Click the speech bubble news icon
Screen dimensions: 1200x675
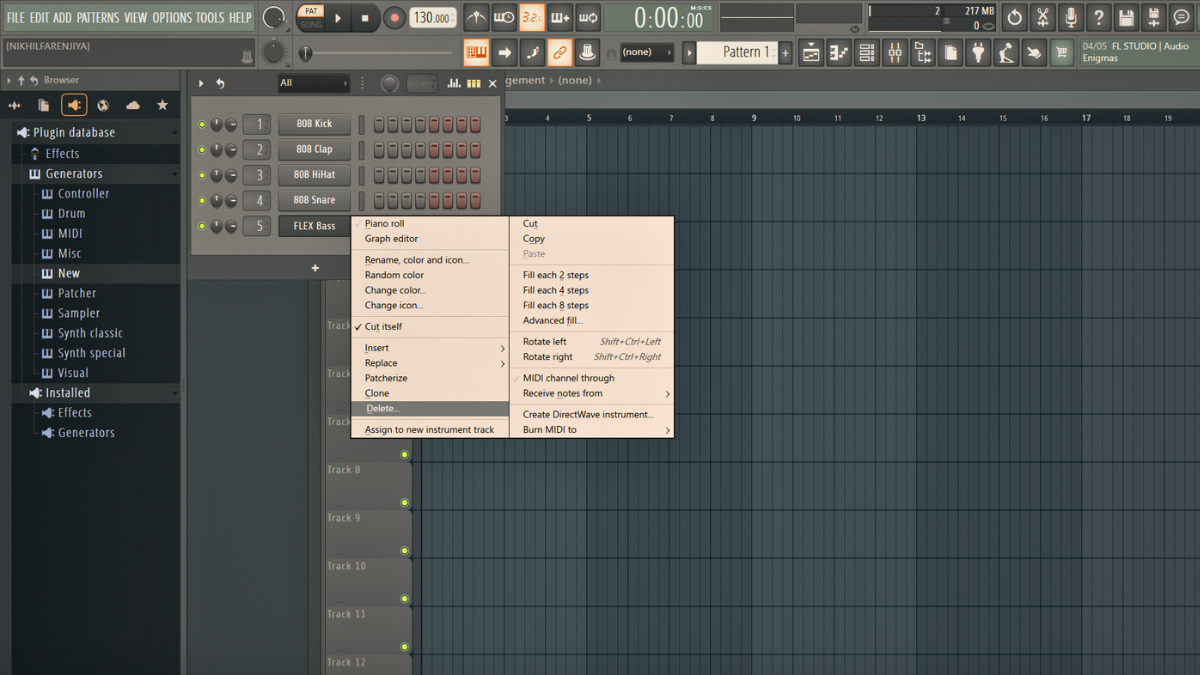click(1183, 17)
